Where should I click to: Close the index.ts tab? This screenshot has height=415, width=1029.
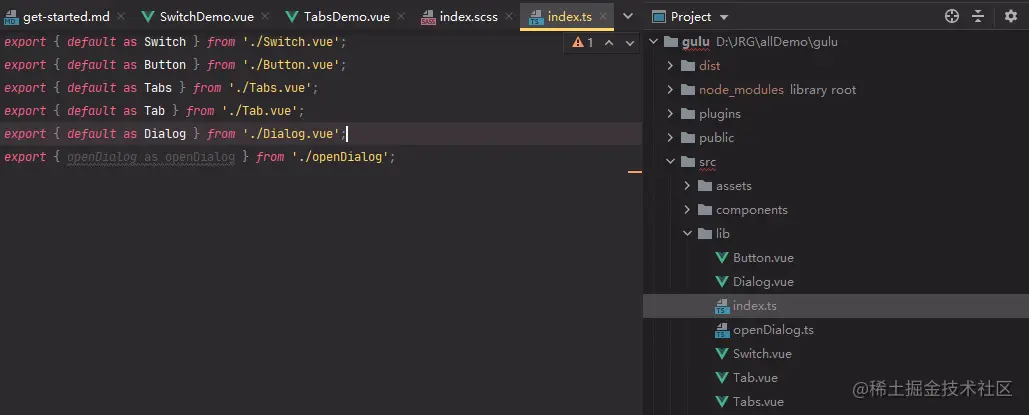tap(604, 16)
